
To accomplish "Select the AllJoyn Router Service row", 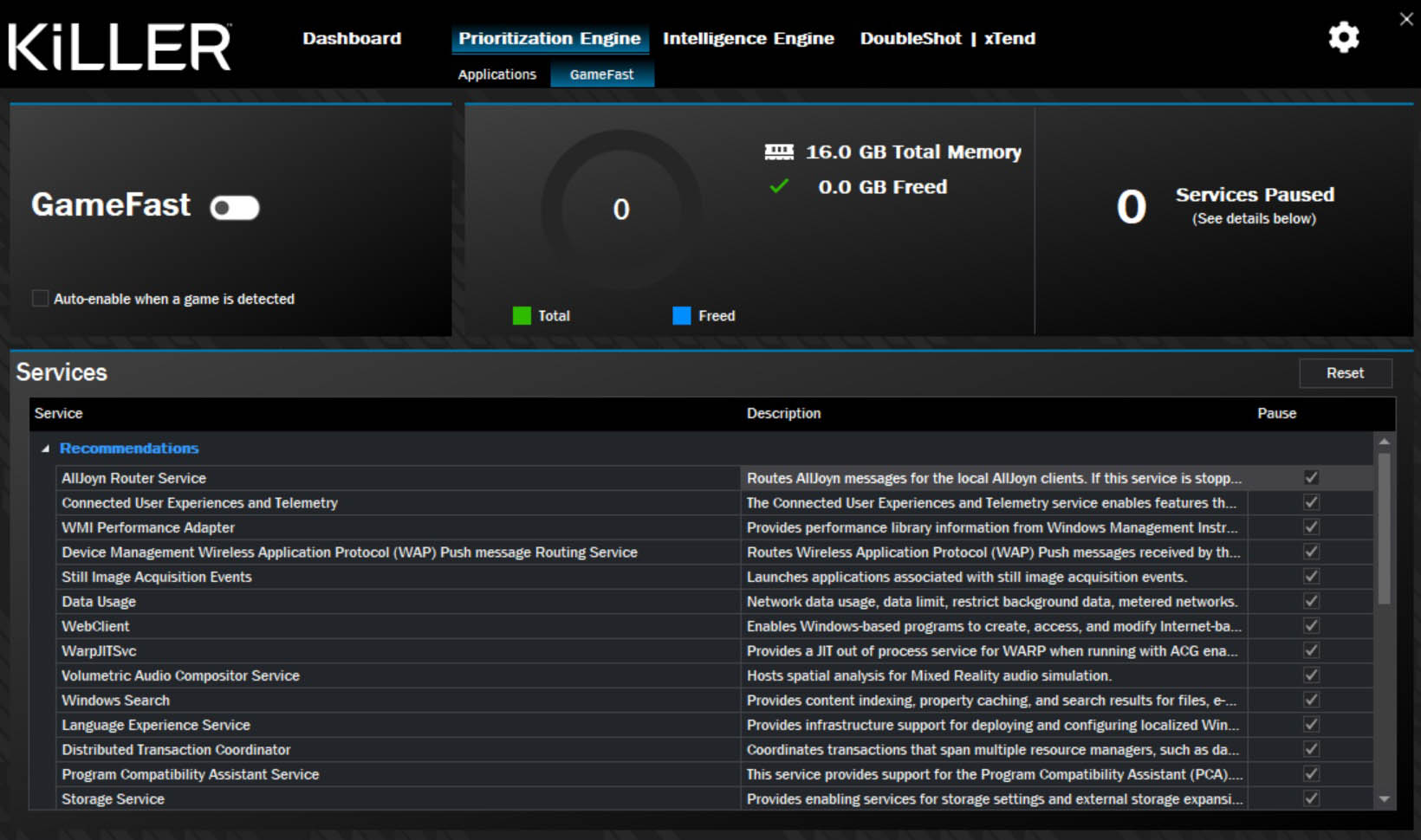I will pos(715,478).
